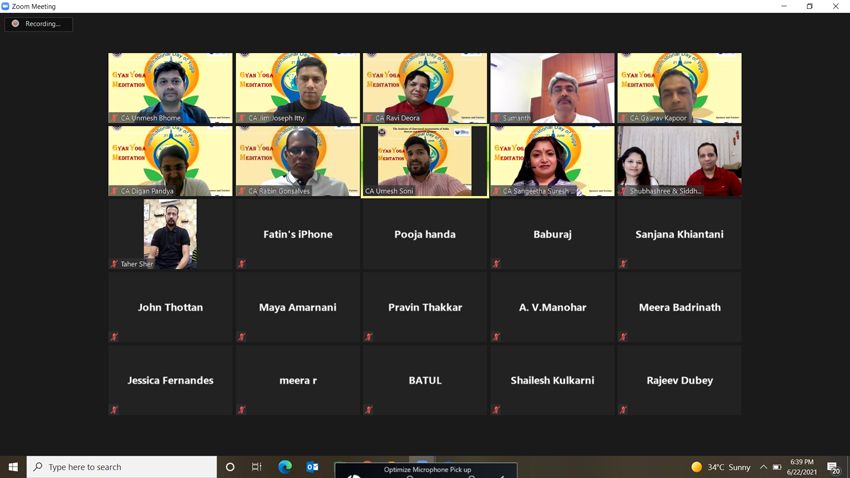Viewport: 850px width, 478px height.
Task: Click the muted mic icon on Sanjana Khiantani's tile
Action: pyautogui.click(x=623, y=264)
